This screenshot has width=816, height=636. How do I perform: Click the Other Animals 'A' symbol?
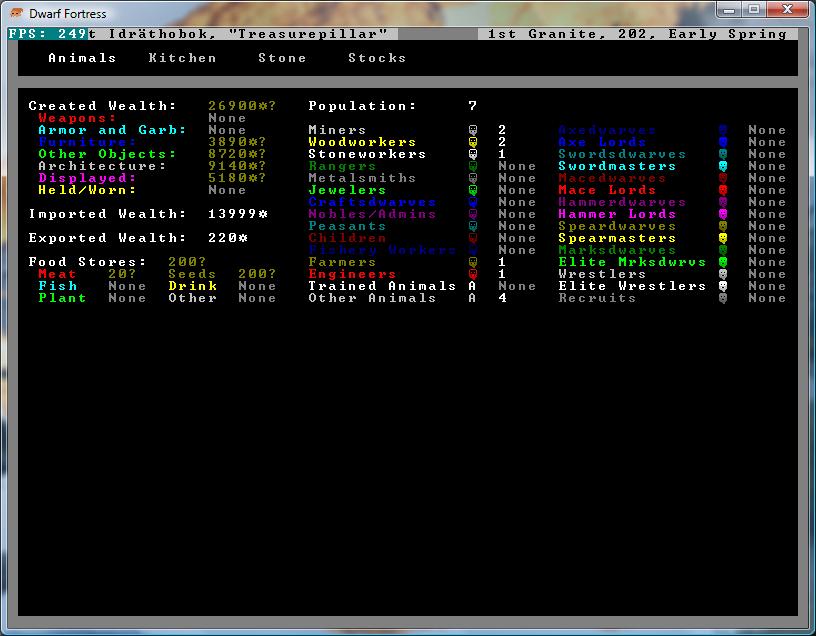(472, 298)
